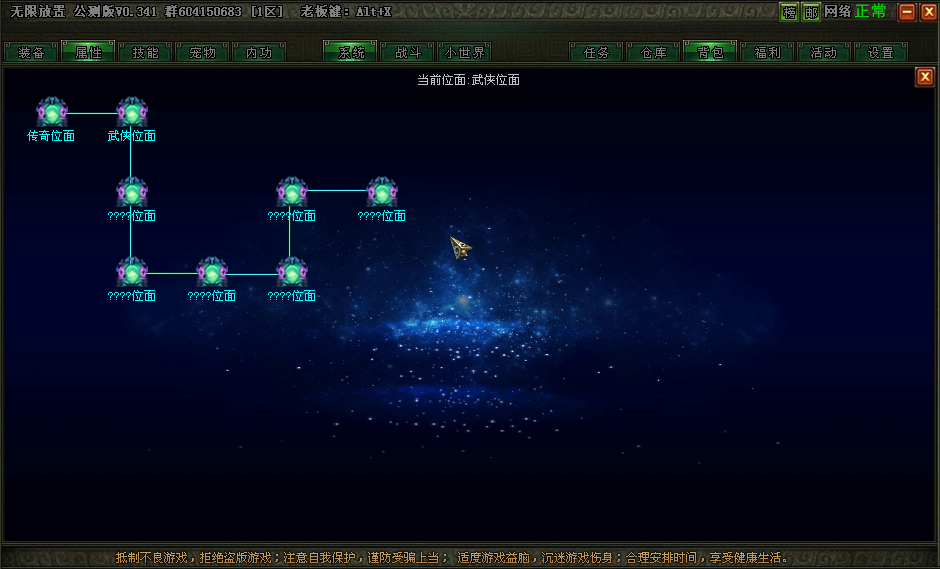Click the title text 无限放置 公测版V0.341
This screenshot has height=569, width=940.
click(x=83, y=11)
